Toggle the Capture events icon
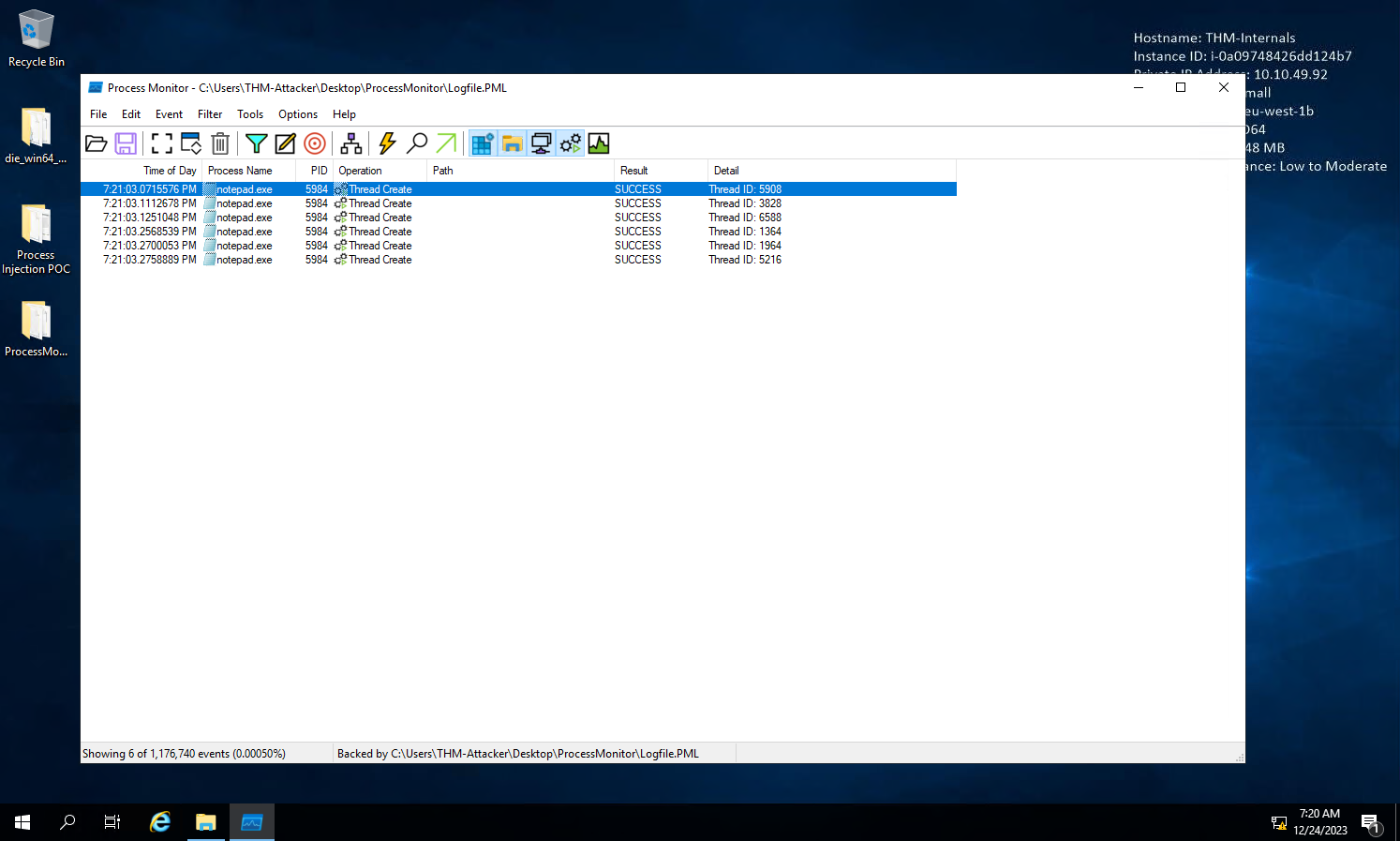The image size is (1400, 841). coord(162,143)
